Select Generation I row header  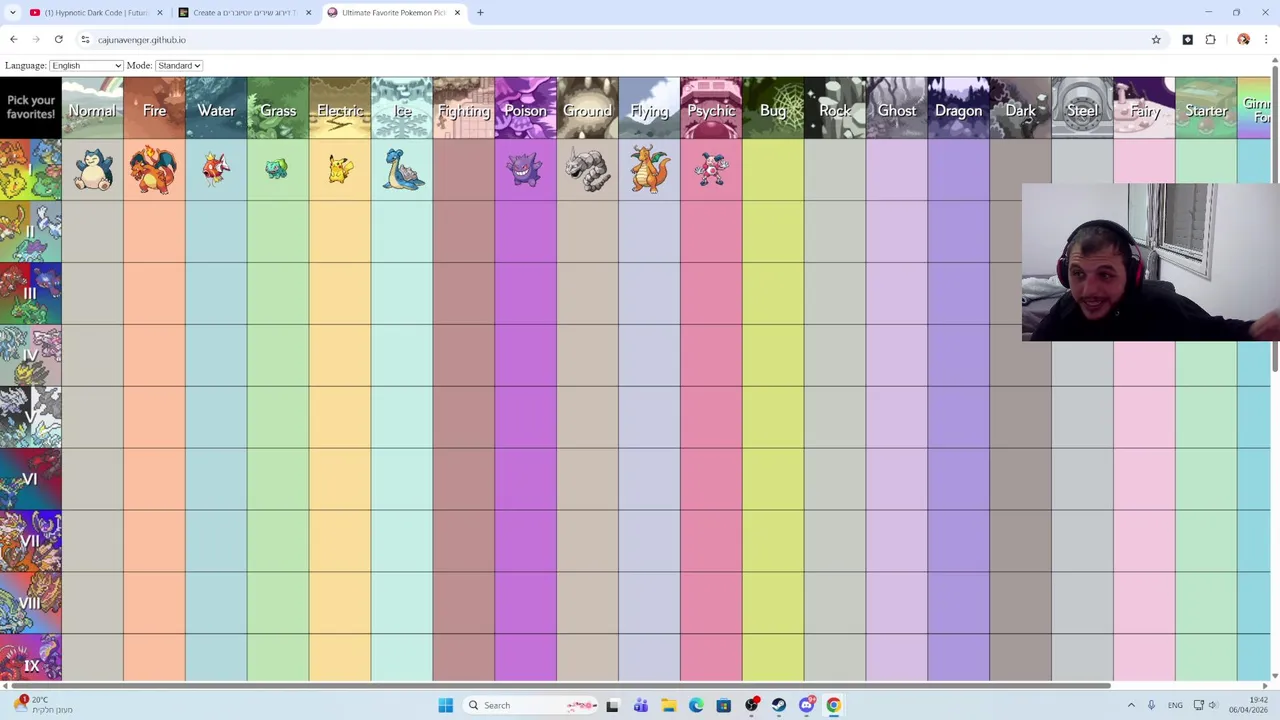coord(31,170)
